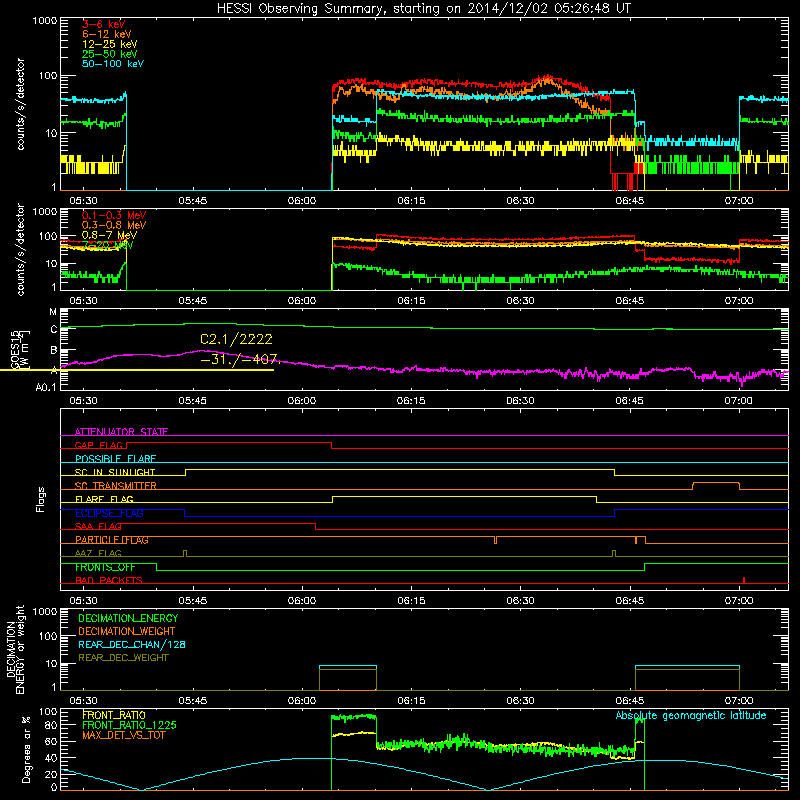800x800 pixels.
Task: Click the DECIMATION_ENERGY legend label
Action: point(128,618)
